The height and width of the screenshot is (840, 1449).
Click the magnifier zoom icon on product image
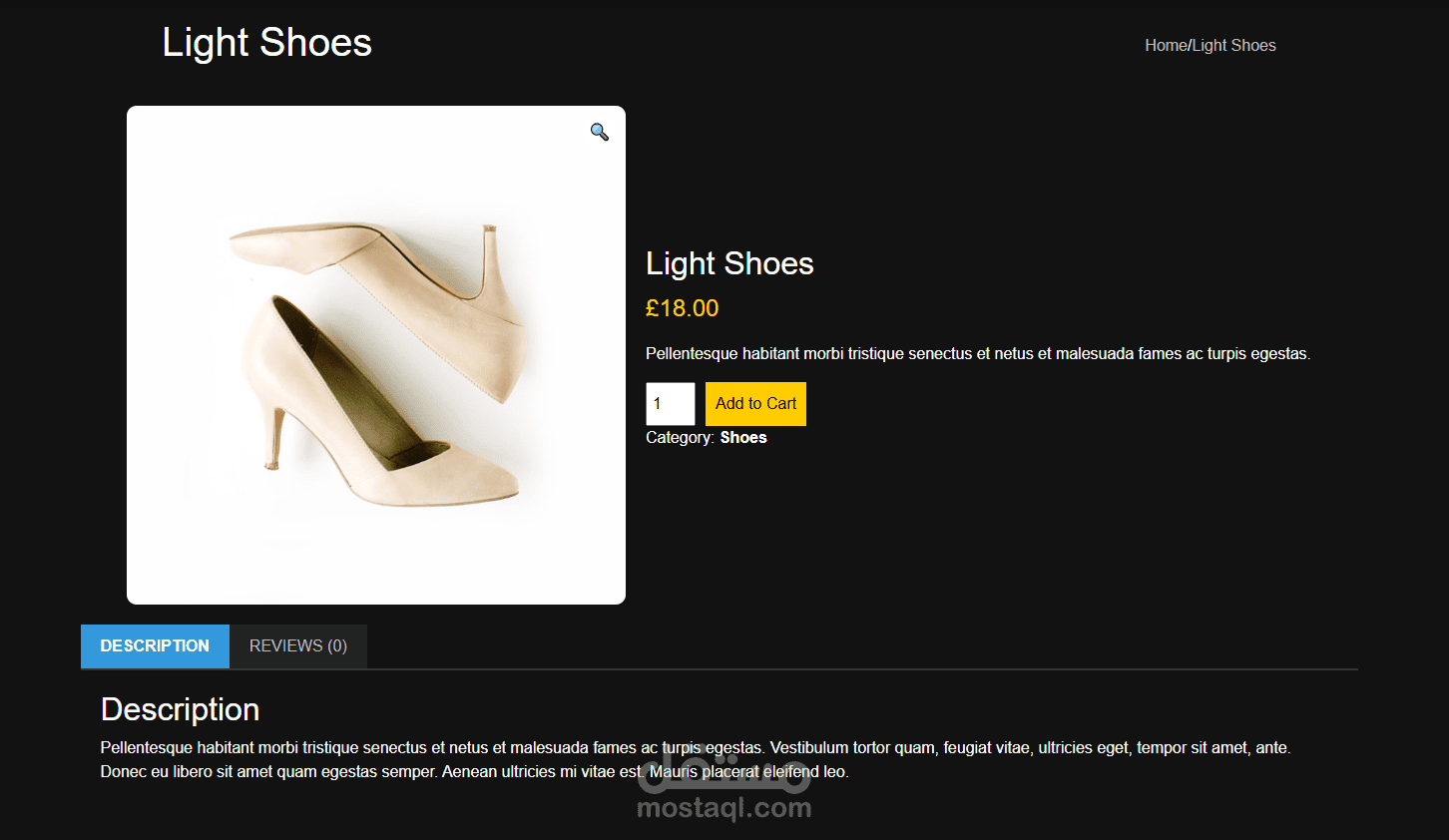click(x=599, y=132)
